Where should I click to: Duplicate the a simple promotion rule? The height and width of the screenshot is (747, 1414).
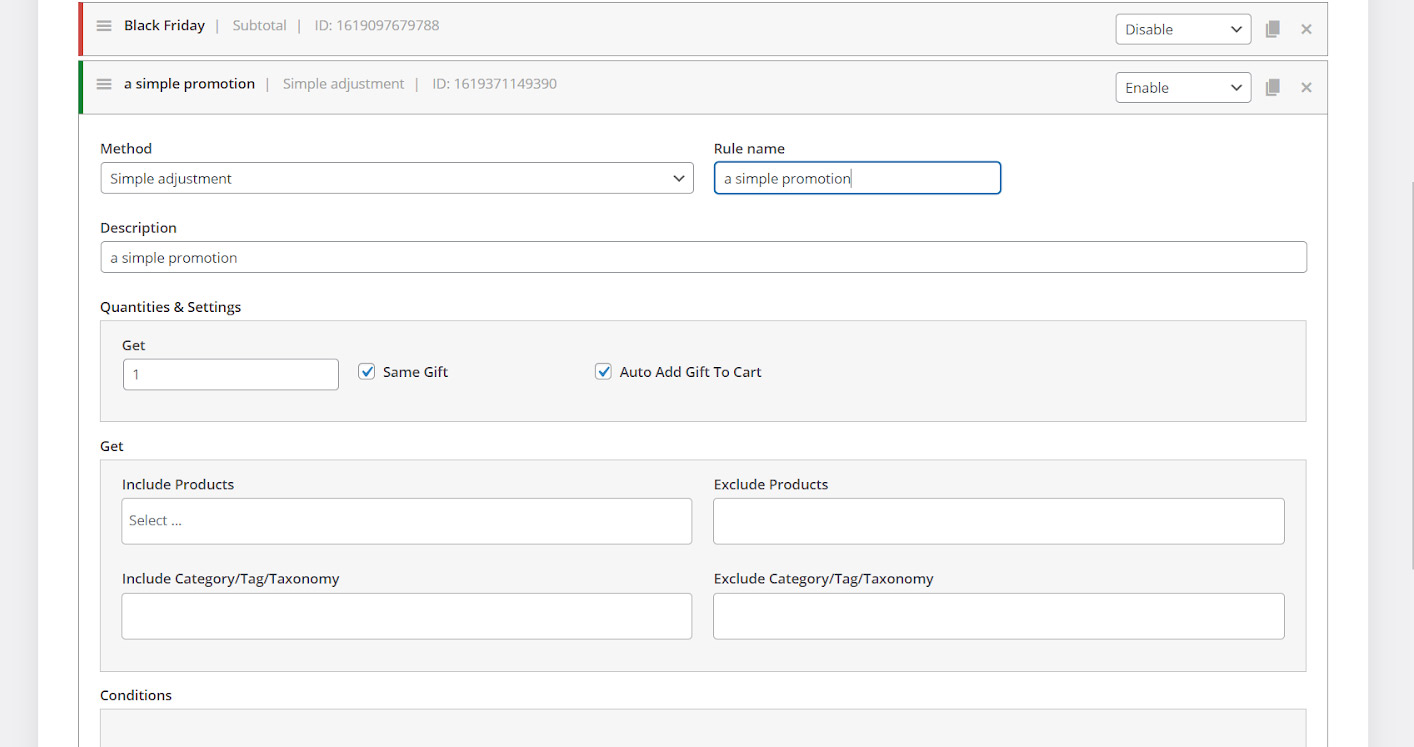[1272, 87]
